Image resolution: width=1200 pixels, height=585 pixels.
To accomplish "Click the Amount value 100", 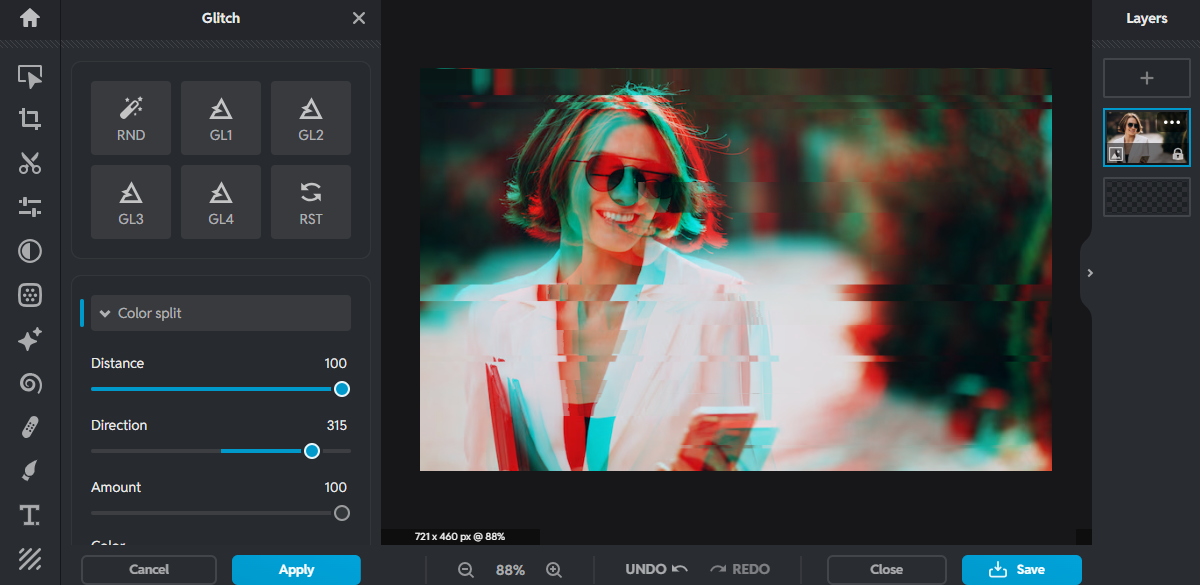I will [x=335, y=487].
